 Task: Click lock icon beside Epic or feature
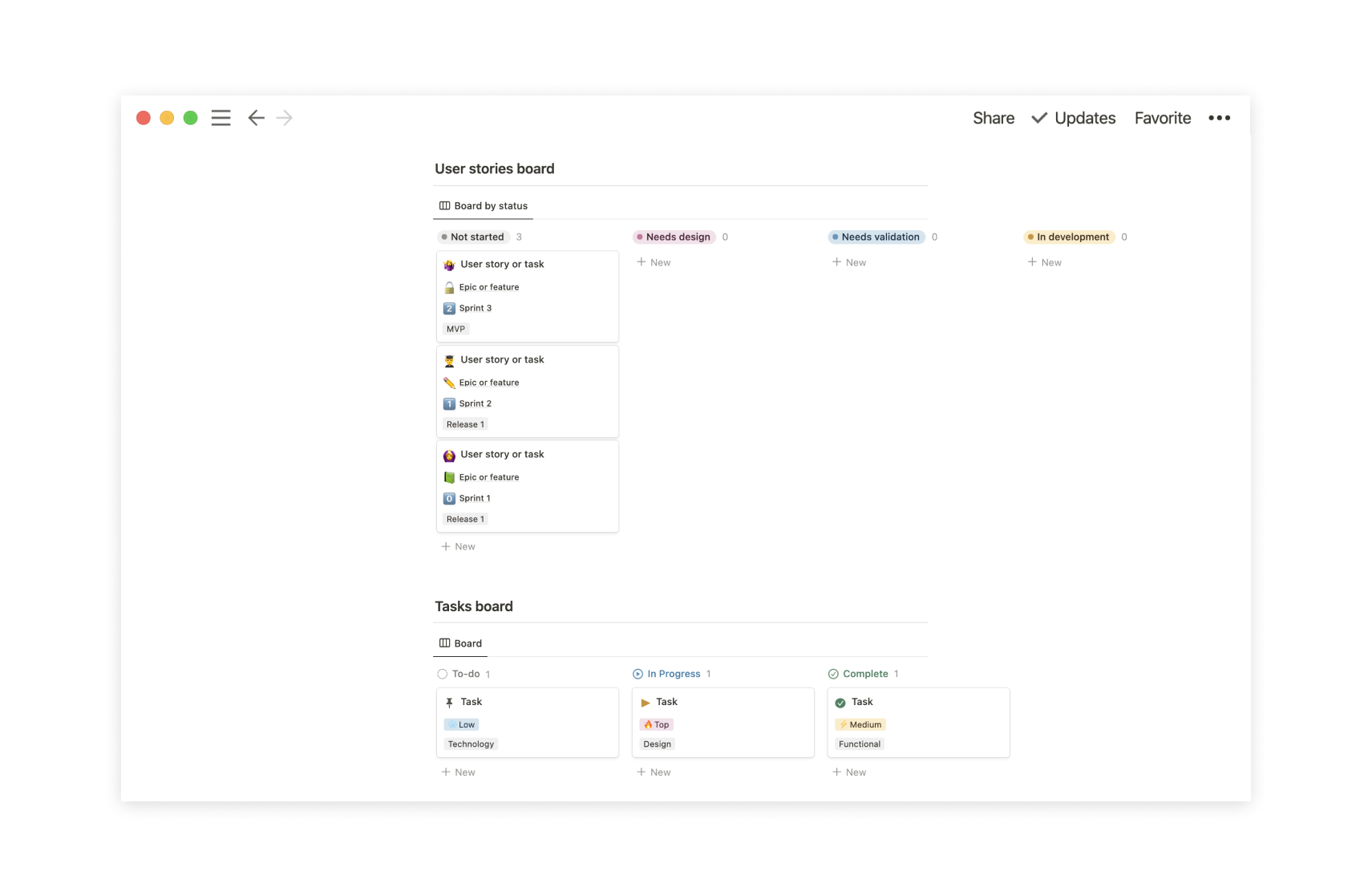point(449,287)
